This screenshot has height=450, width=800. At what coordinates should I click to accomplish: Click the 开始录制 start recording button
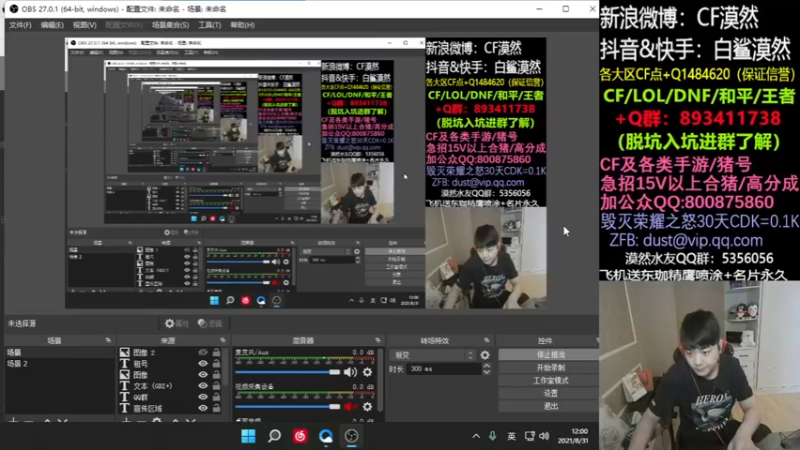[x=550, y=367]
